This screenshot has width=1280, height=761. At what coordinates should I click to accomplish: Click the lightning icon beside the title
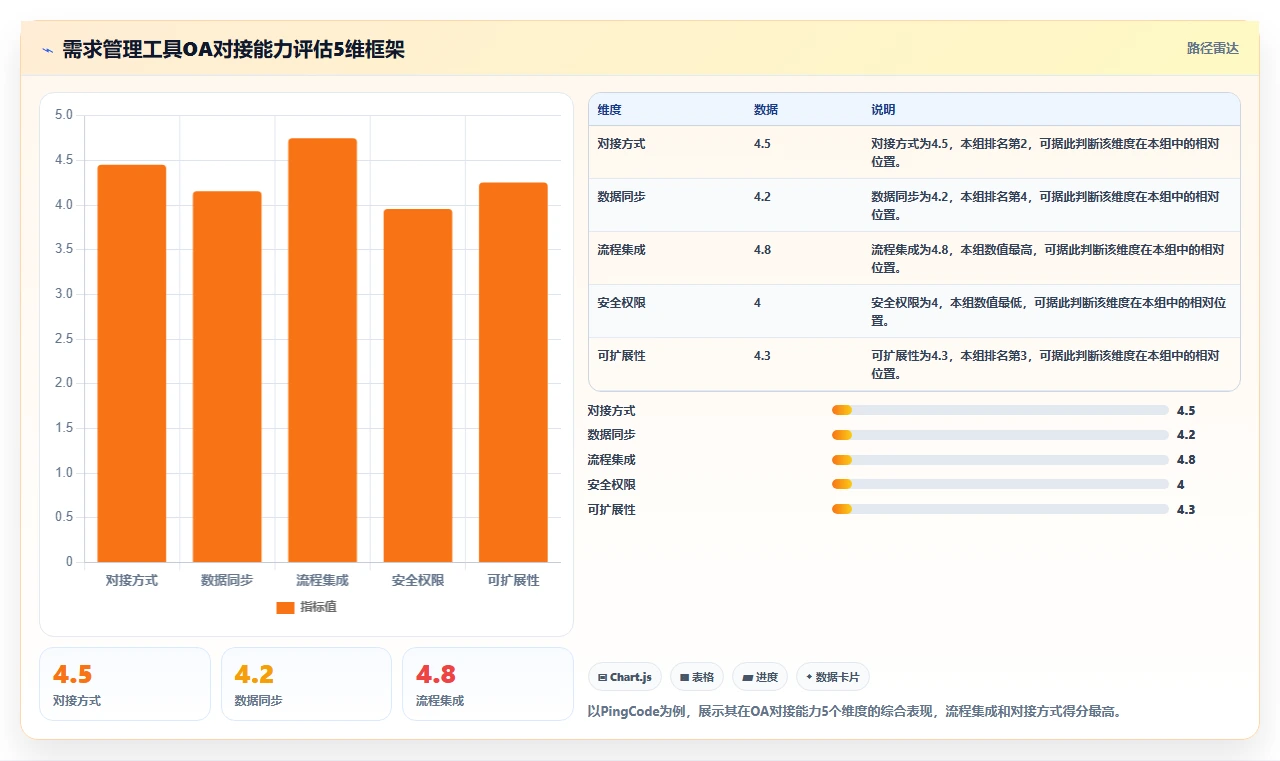(x=47, y=49)
